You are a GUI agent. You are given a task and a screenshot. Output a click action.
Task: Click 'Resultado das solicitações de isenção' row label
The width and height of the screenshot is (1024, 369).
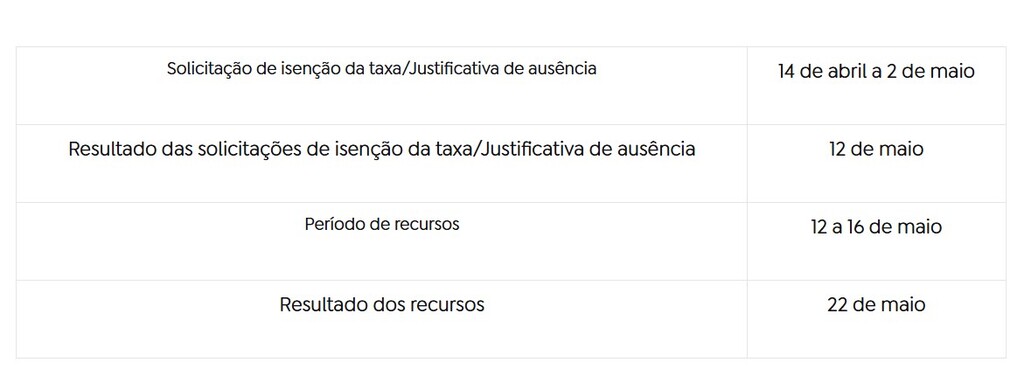[x=381, y=150]
